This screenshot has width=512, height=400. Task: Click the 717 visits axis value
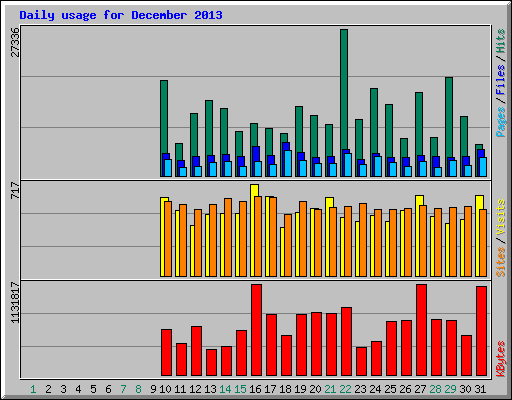point(15,190)
